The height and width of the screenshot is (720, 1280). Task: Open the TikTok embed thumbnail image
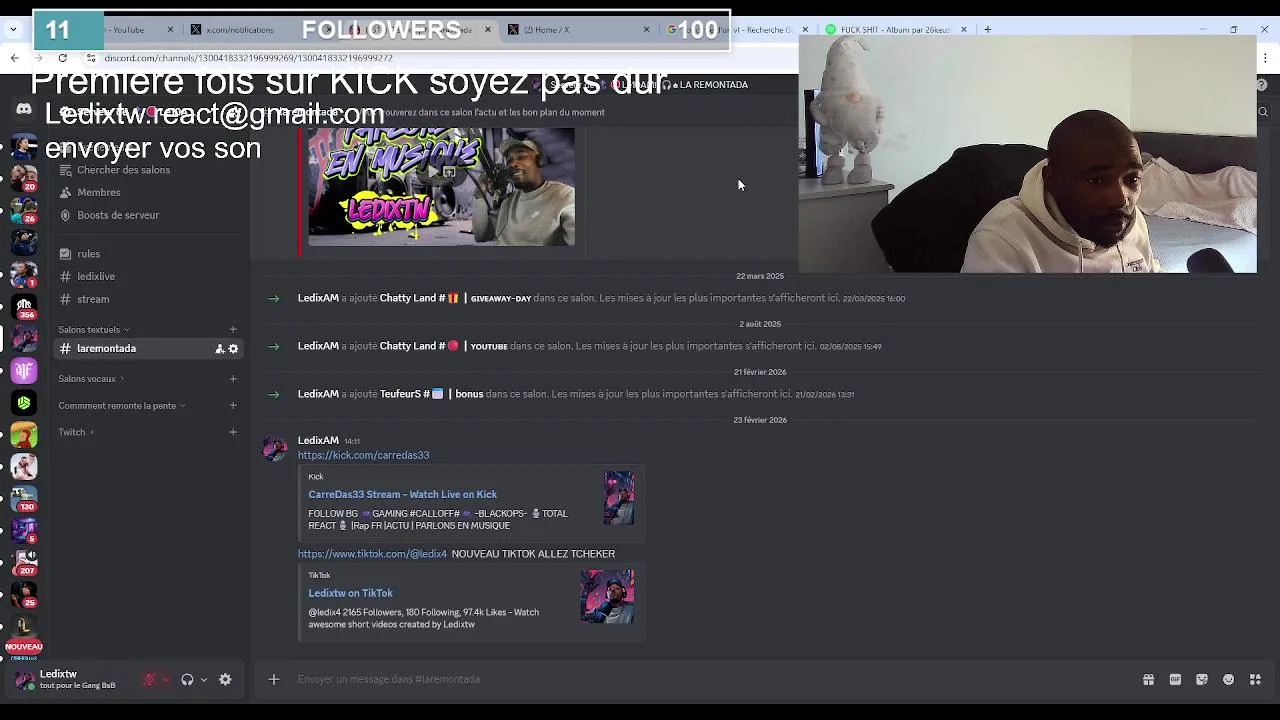click(607, 596)
